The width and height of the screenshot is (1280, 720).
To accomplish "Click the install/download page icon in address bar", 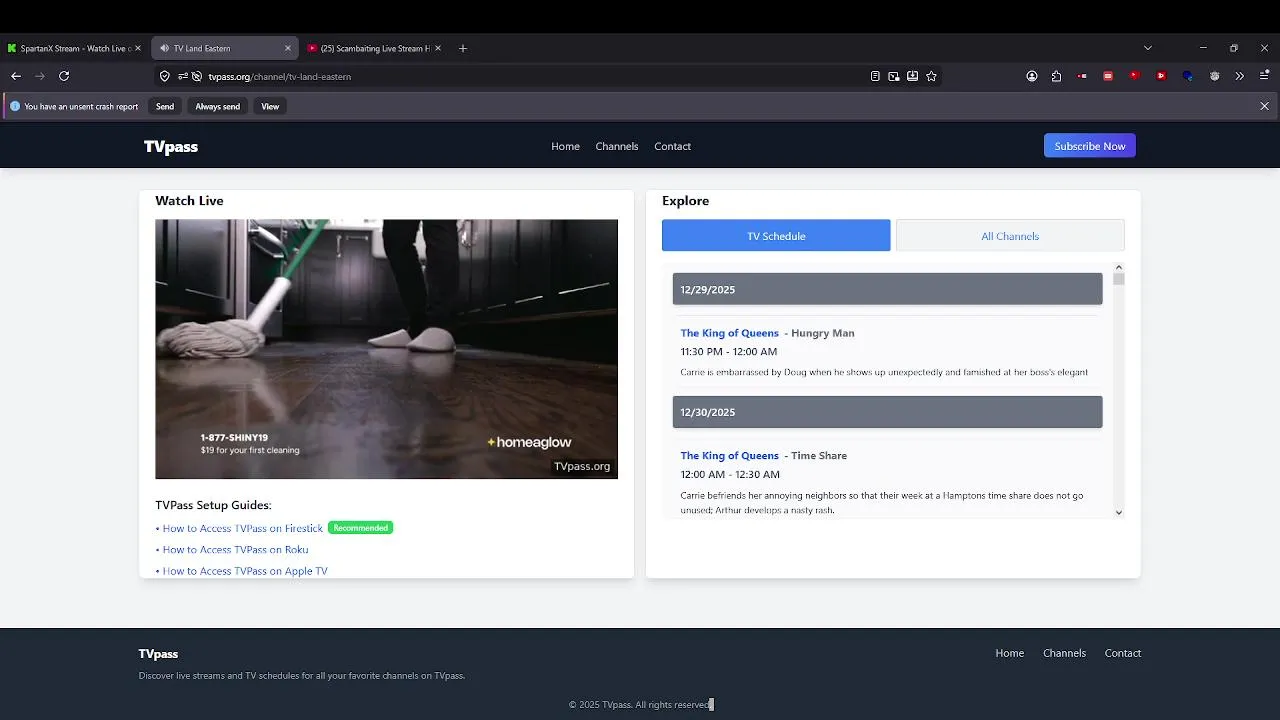I will click(x=913, y=76).
